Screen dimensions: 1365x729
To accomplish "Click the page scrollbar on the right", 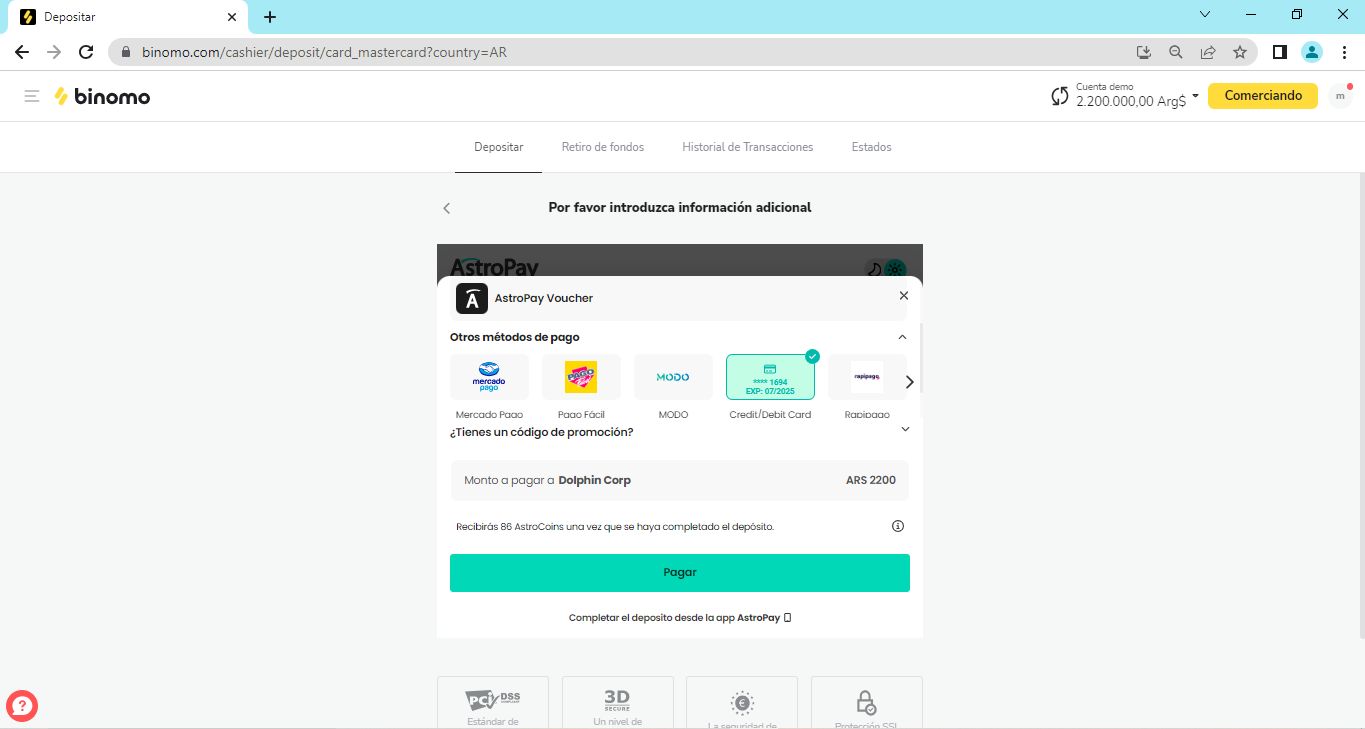I will (x=1360, y=405).
